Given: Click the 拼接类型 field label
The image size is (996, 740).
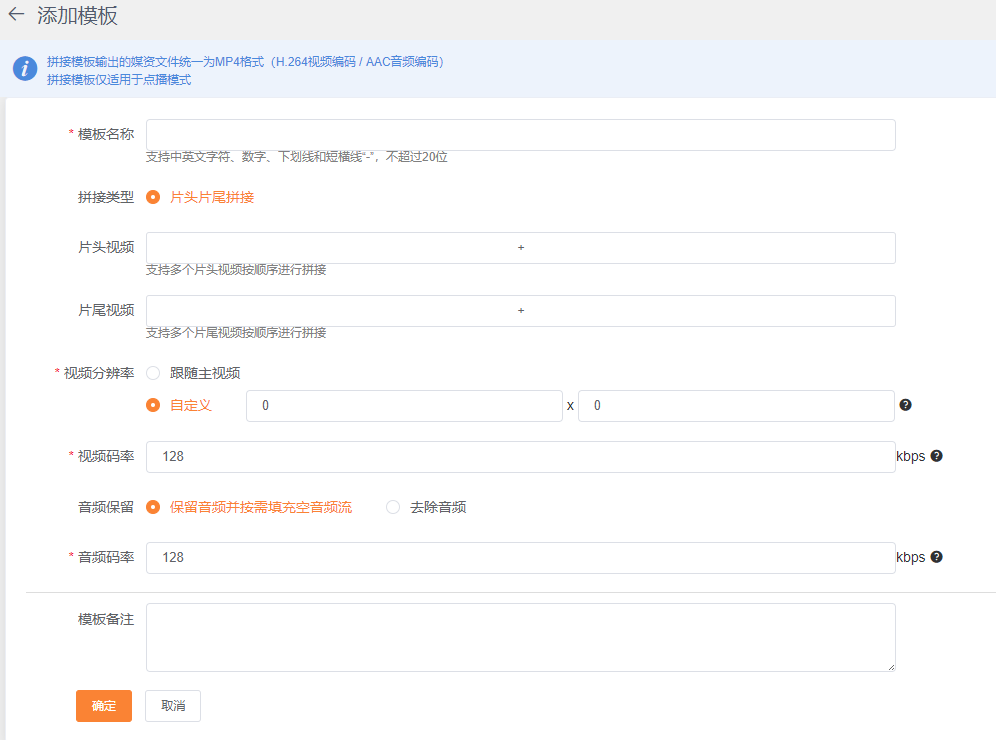Looking at the screenshot, I should (x=106, y=197).
